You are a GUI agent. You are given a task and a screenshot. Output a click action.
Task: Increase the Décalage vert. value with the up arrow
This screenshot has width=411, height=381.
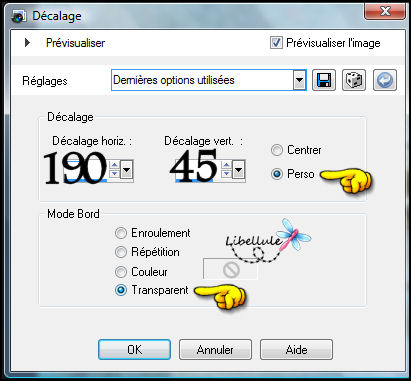click(x=226, y=165)
